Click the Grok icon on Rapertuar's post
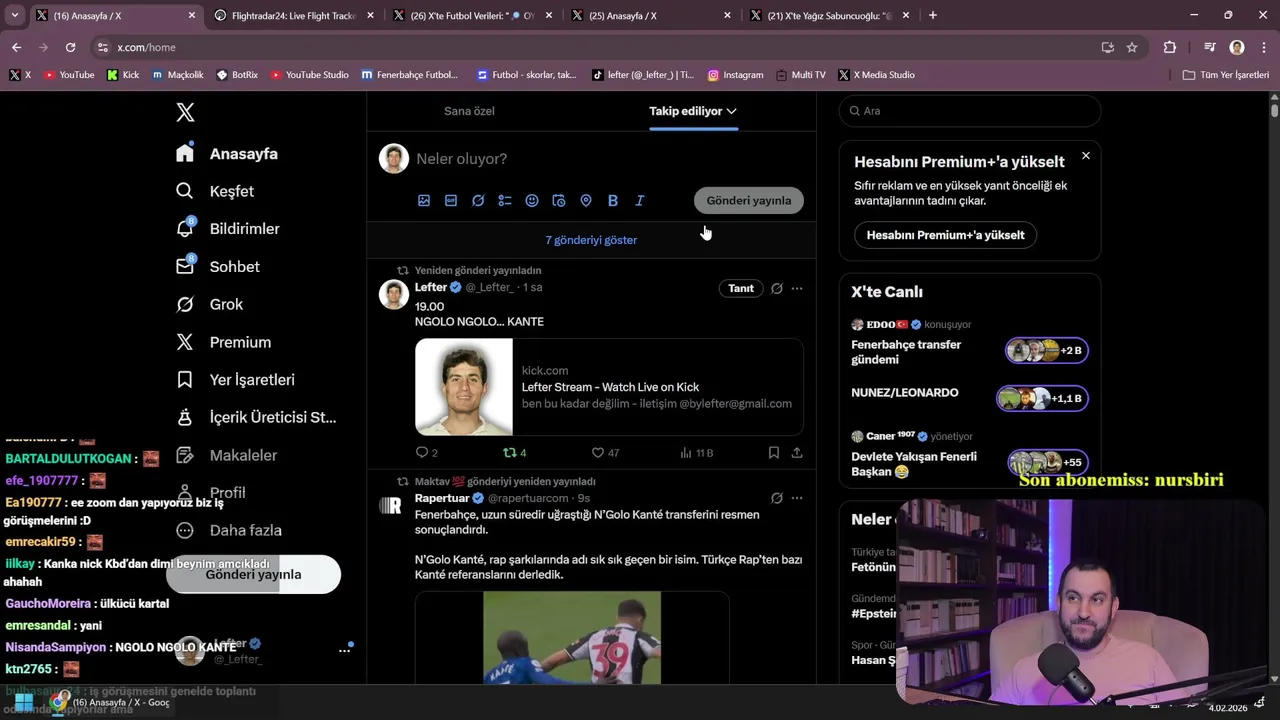The image size is (1280, 720). click(776, 498)
